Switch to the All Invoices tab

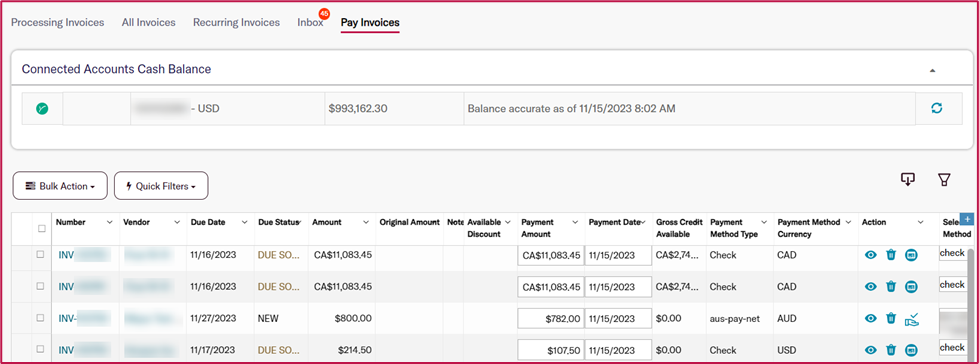[x=149, y=22]
